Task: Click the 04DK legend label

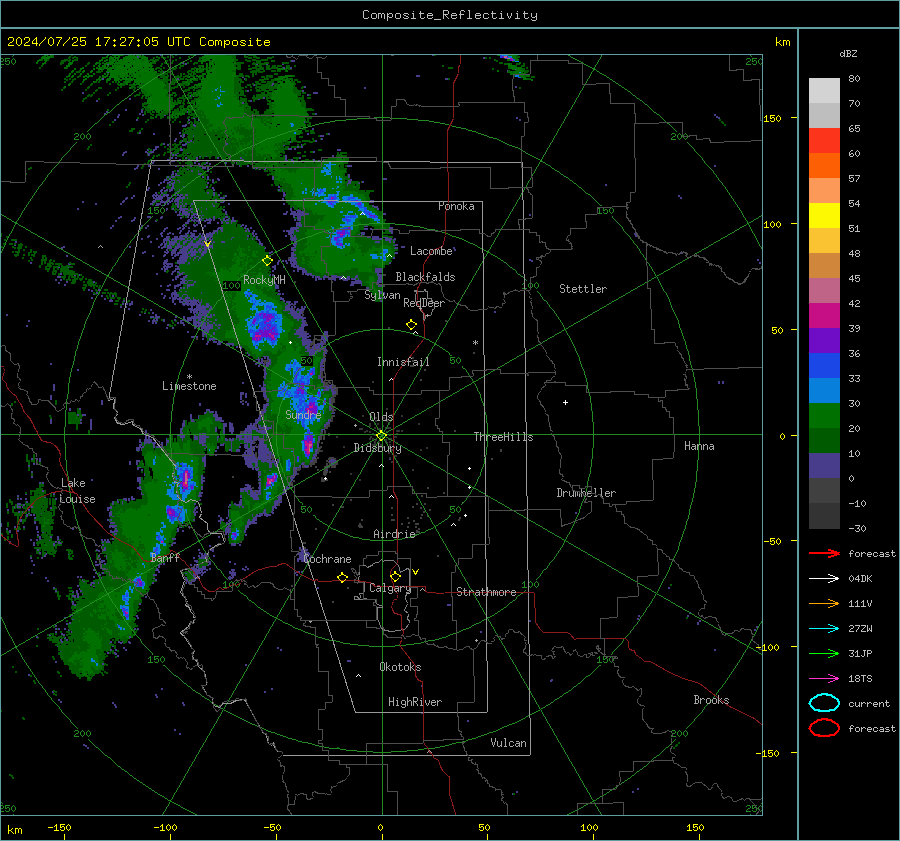Action: [860, 579]
